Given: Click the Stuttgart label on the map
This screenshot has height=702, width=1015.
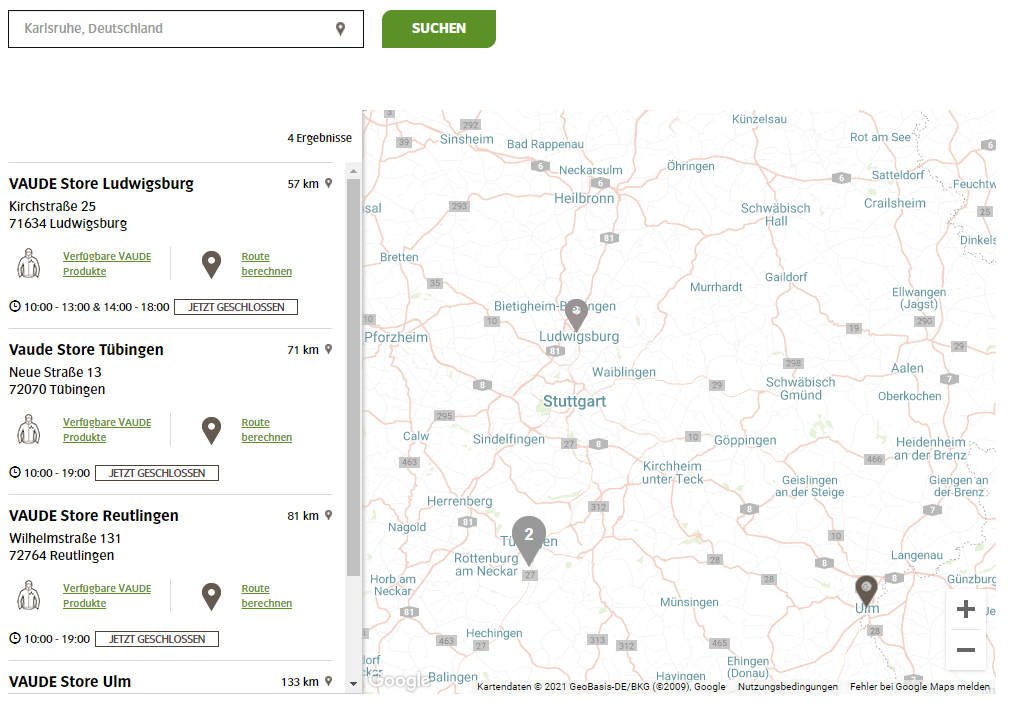Looking at the screenshot, I should click(575, 402).
